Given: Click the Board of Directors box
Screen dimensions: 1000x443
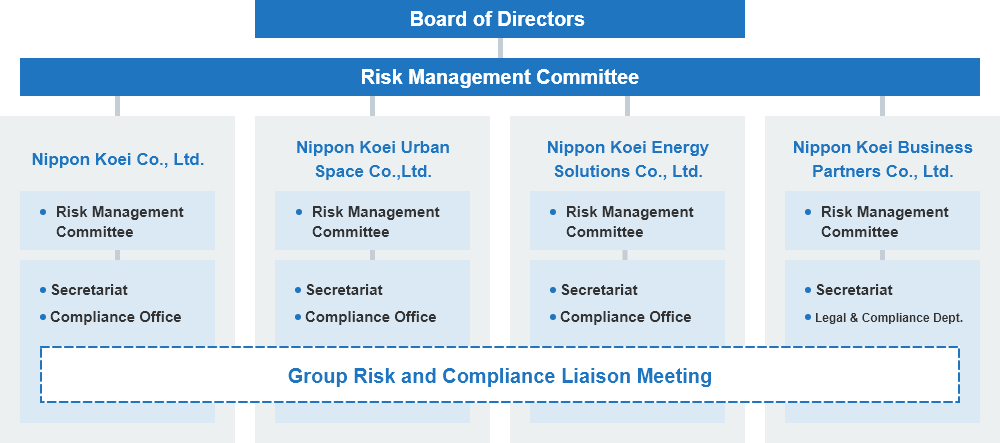Looking at the screenshot, I should 499,18.
